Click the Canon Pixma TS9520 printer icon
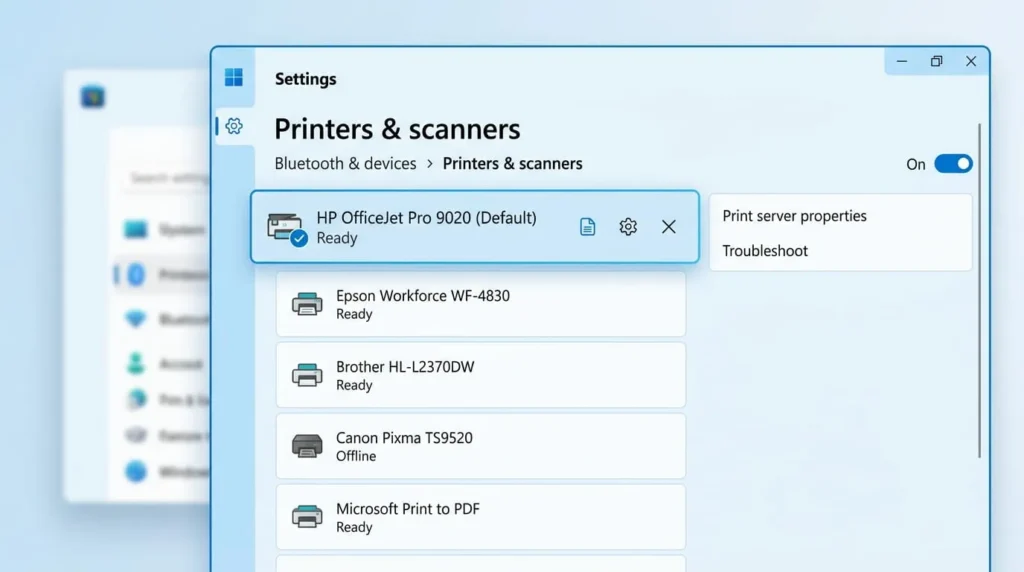The image size is (1024, 572). 307,446
